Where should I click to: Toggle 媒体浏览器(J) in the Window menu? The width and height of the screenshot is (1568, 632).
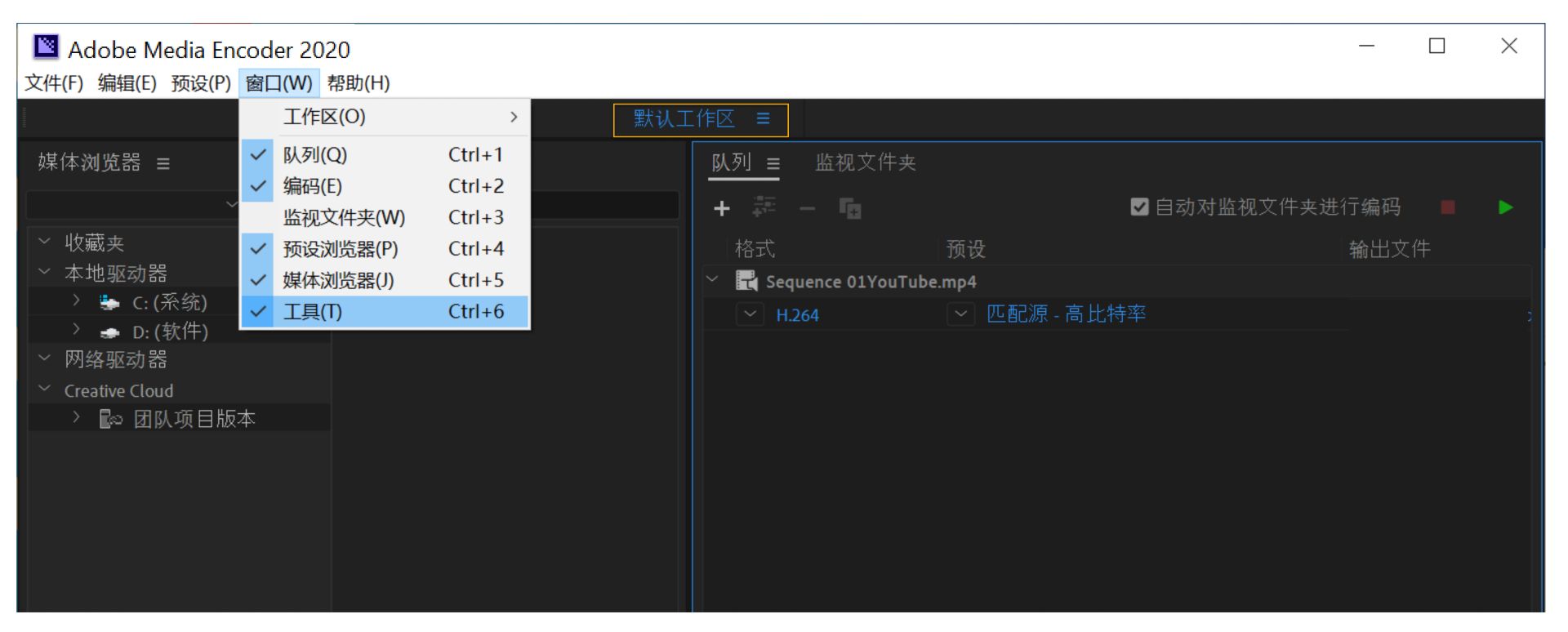[385, 281]
